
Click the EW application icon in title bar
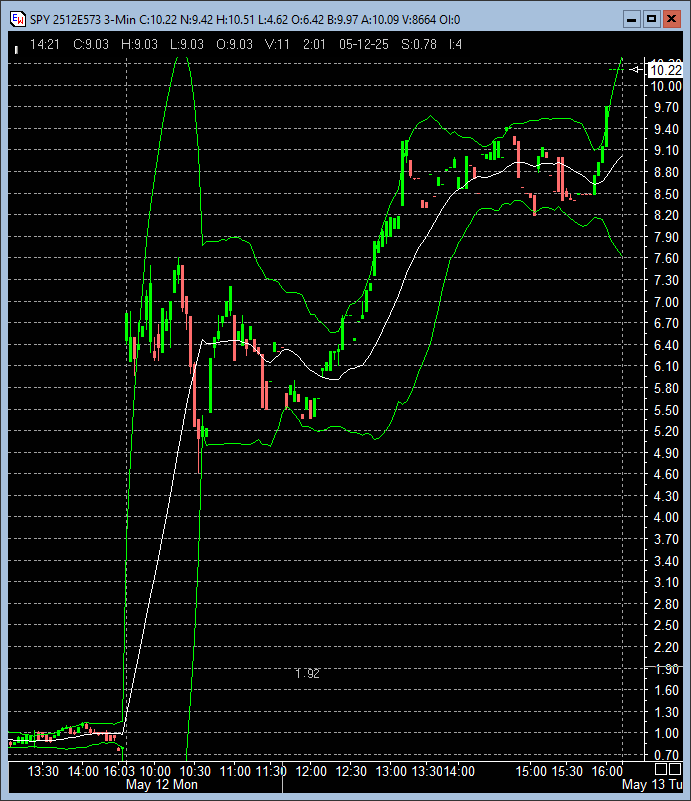tap(17, 19)
